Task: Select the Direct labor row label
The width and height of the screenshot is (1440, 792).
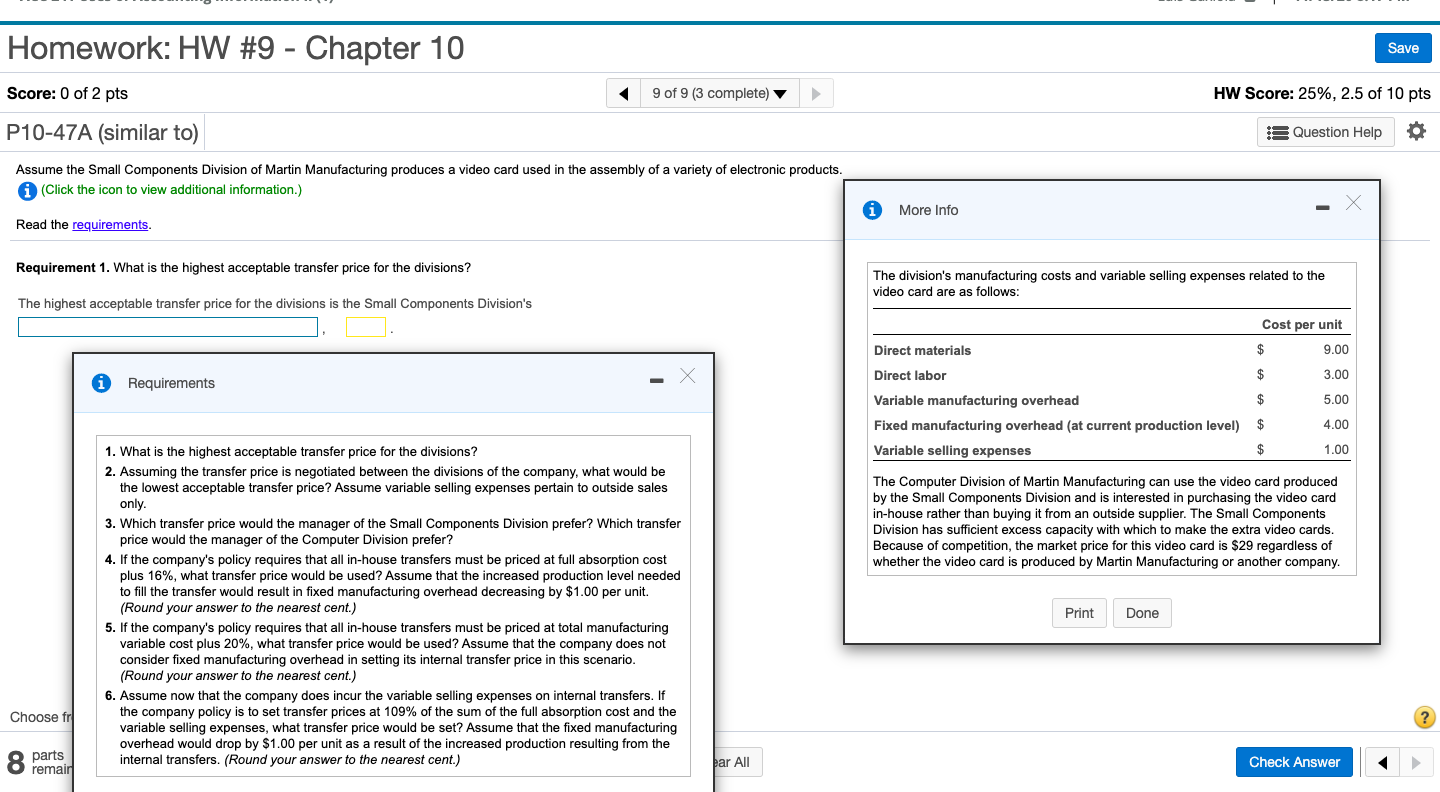Action: (x=910, y=375)
